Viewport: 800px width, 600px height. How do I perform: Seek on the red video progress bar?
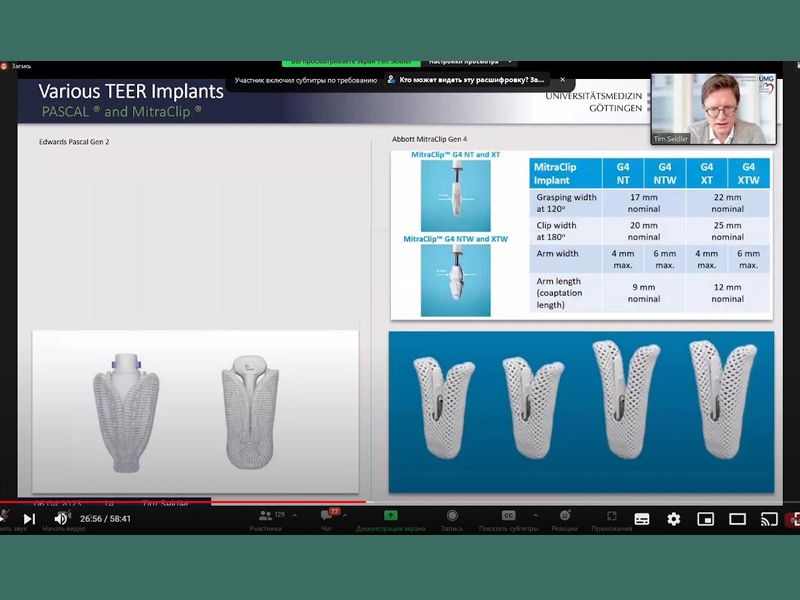(x=300, y=502)
